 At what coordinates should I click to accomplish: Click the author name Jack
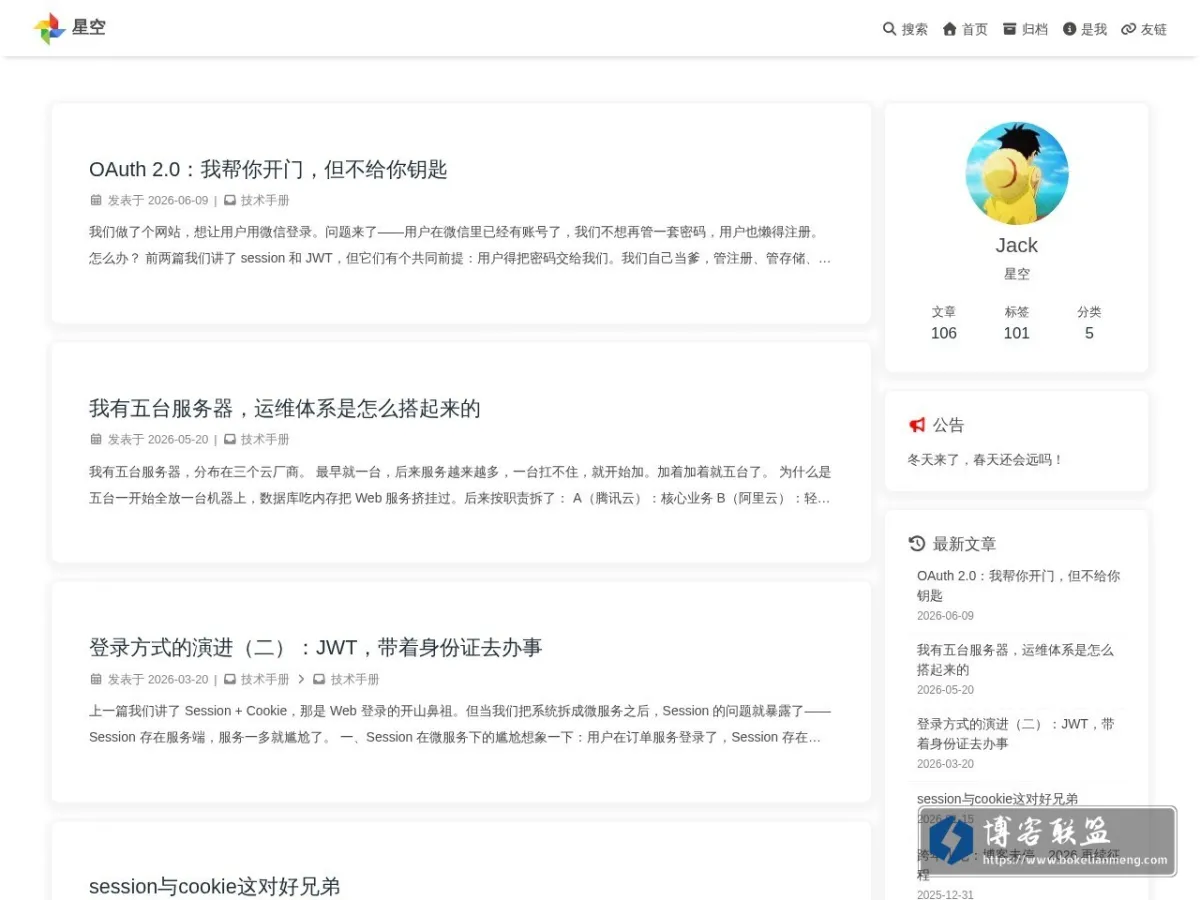[1017, 245]
